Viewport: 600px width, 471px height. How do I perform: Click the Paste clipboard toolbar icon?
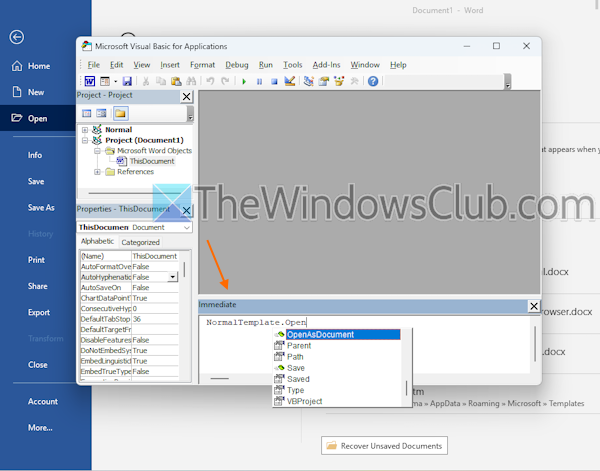coord(176,81)
